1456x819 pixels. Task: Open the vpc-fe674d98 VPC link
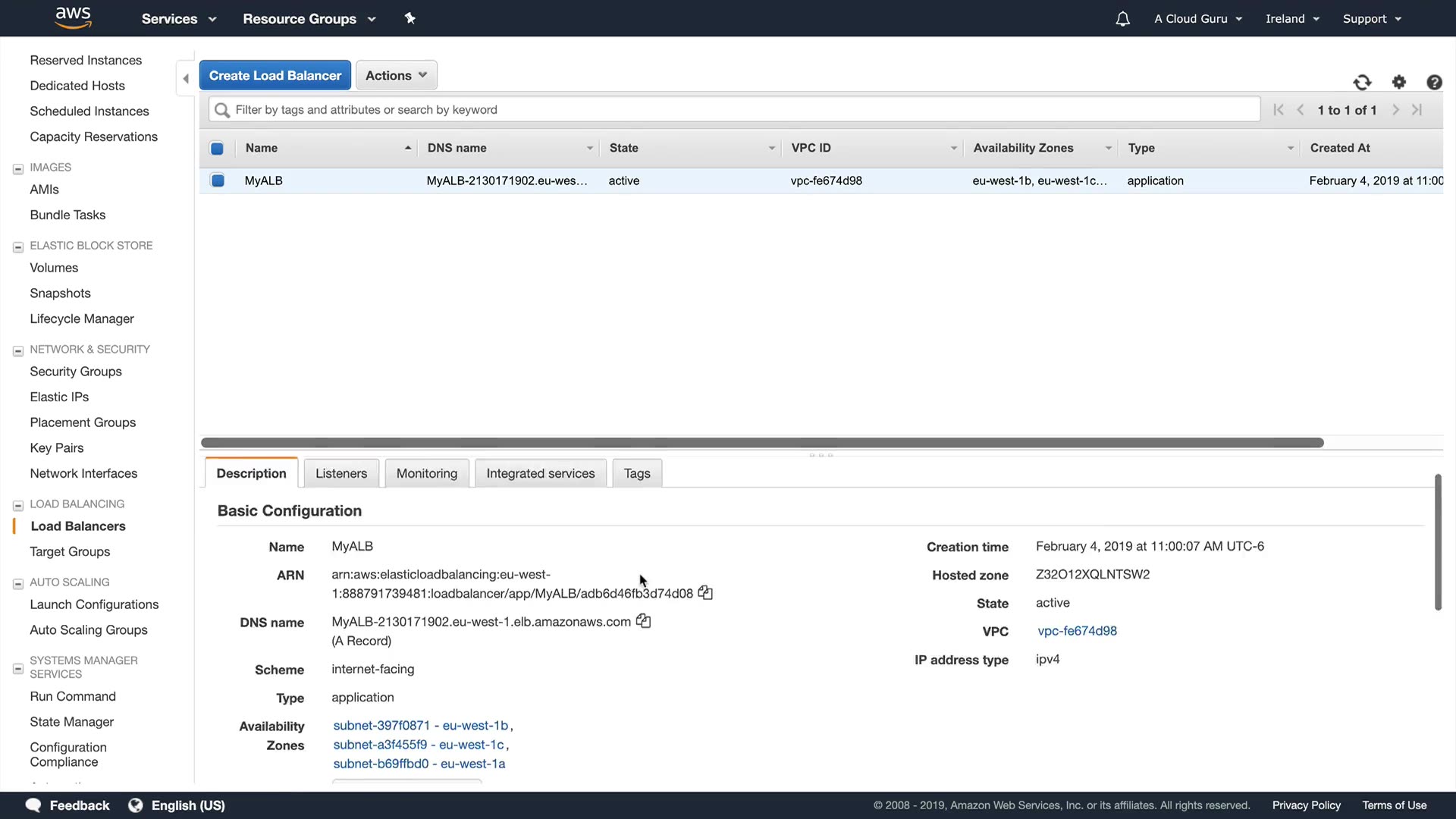click(1077, 631)
